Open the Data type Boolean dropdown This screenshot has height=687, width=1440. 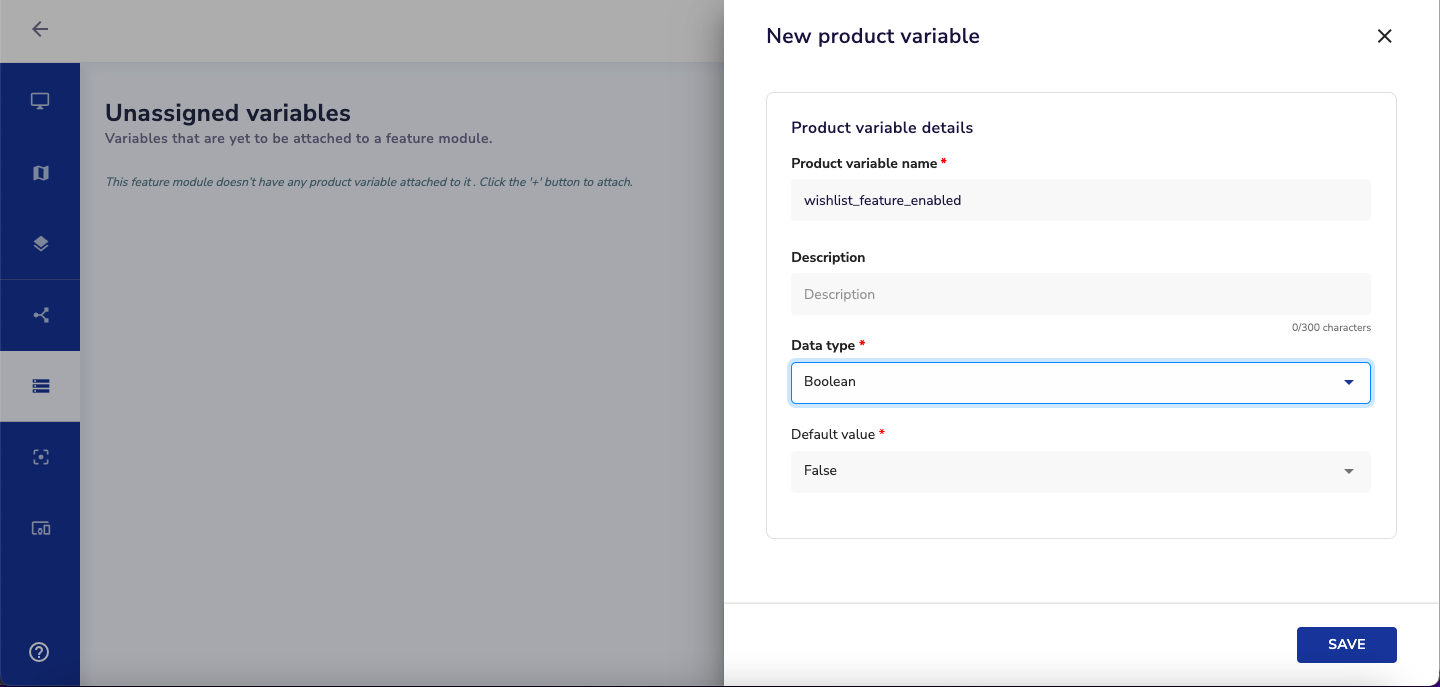click(1080, 382)
